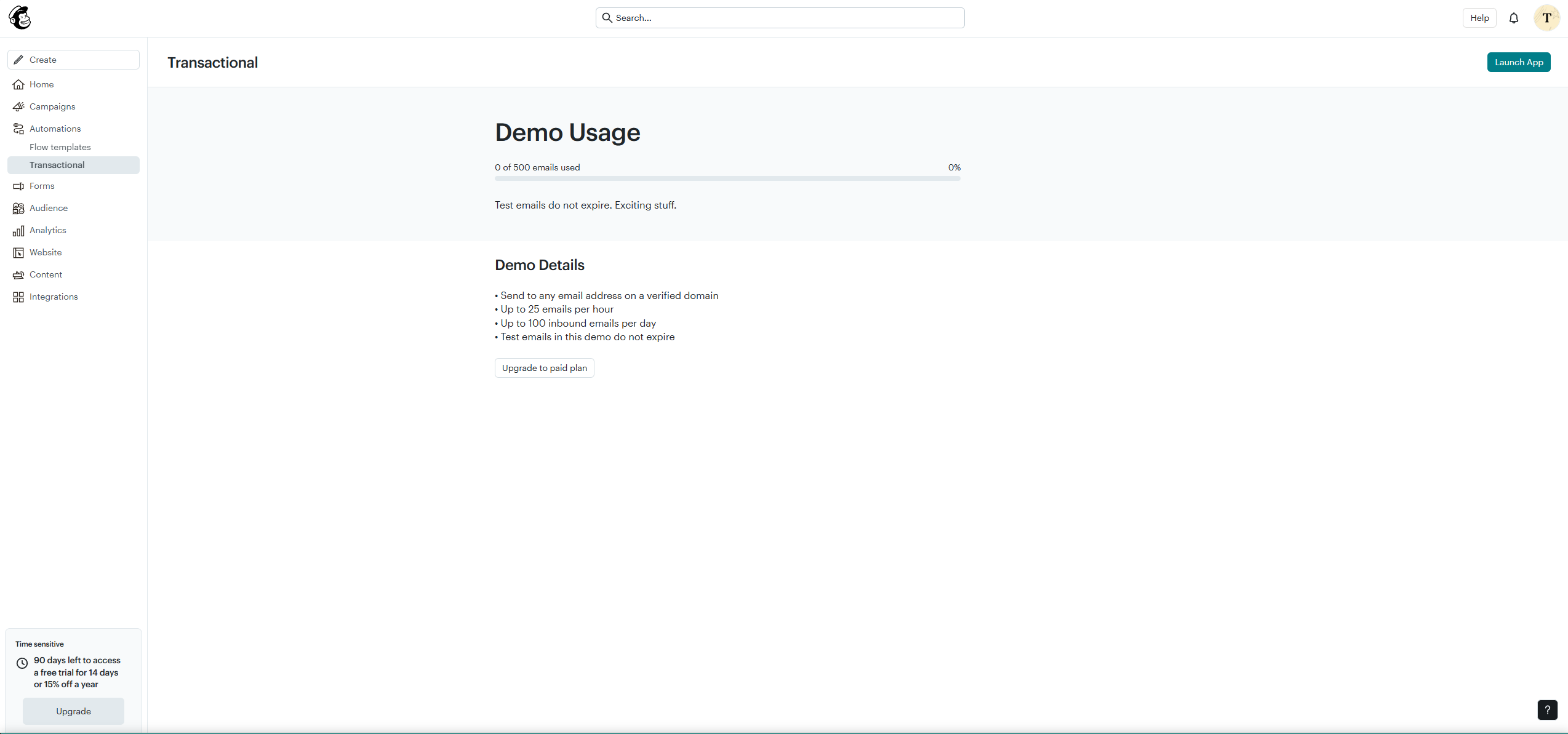Click the emails used progress bar

coord(727,178)
